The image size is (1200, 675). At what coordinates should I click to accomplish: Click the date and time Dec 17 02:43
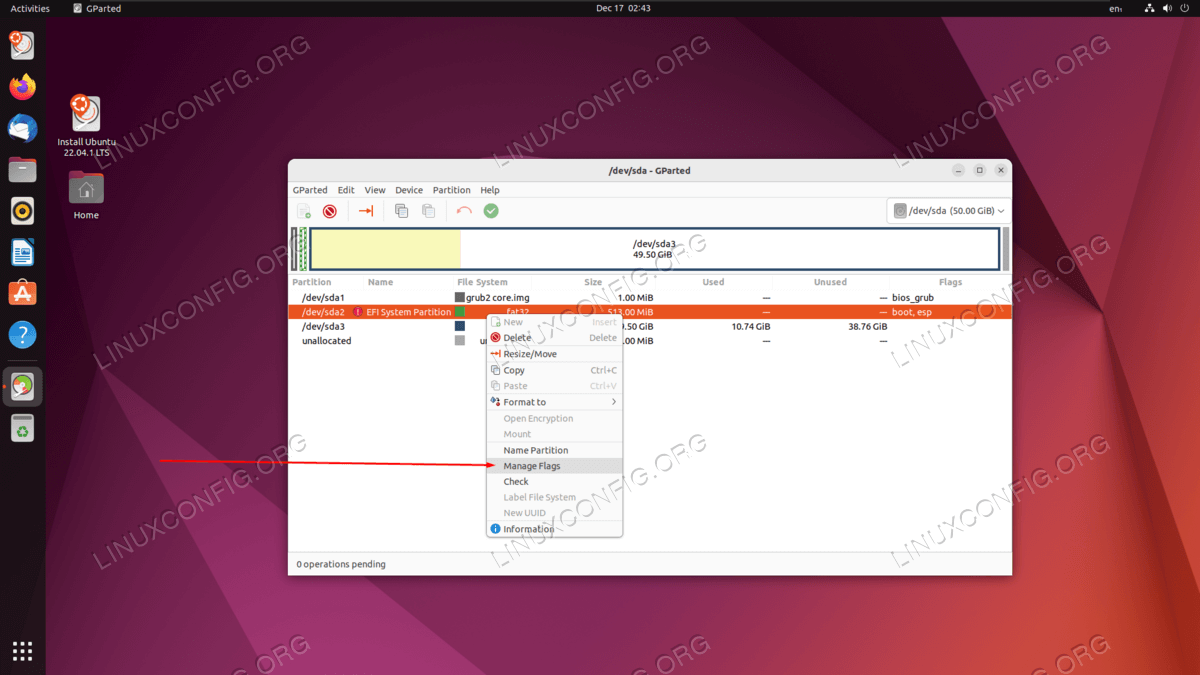(623, 8)
